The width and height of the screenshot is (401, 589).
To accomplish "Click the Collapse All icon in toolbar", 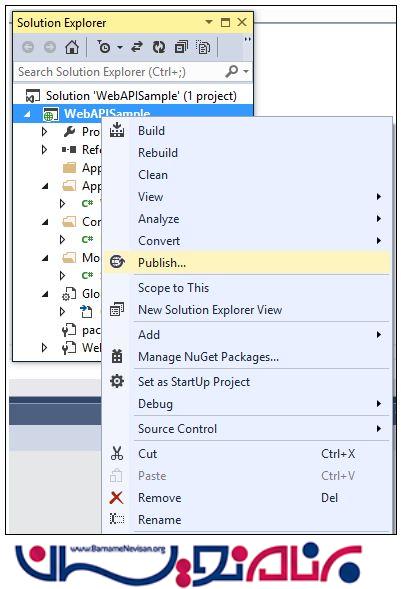I will (181, 47).
